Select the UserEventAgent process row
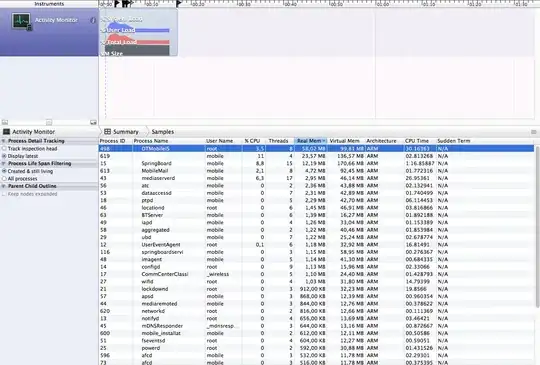 tap(316, 245)
